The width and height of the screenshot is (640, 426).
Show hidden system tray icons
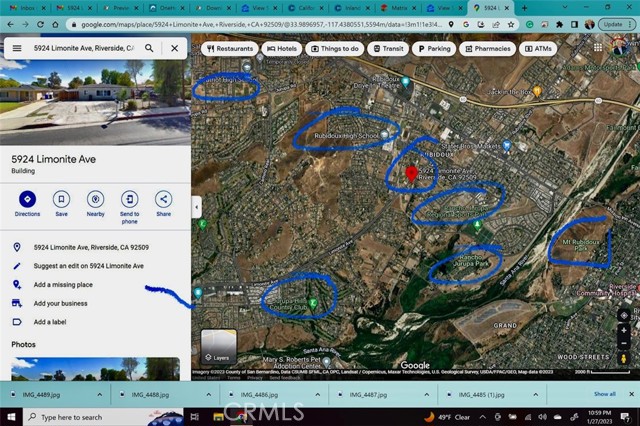[x=482, y=417]
